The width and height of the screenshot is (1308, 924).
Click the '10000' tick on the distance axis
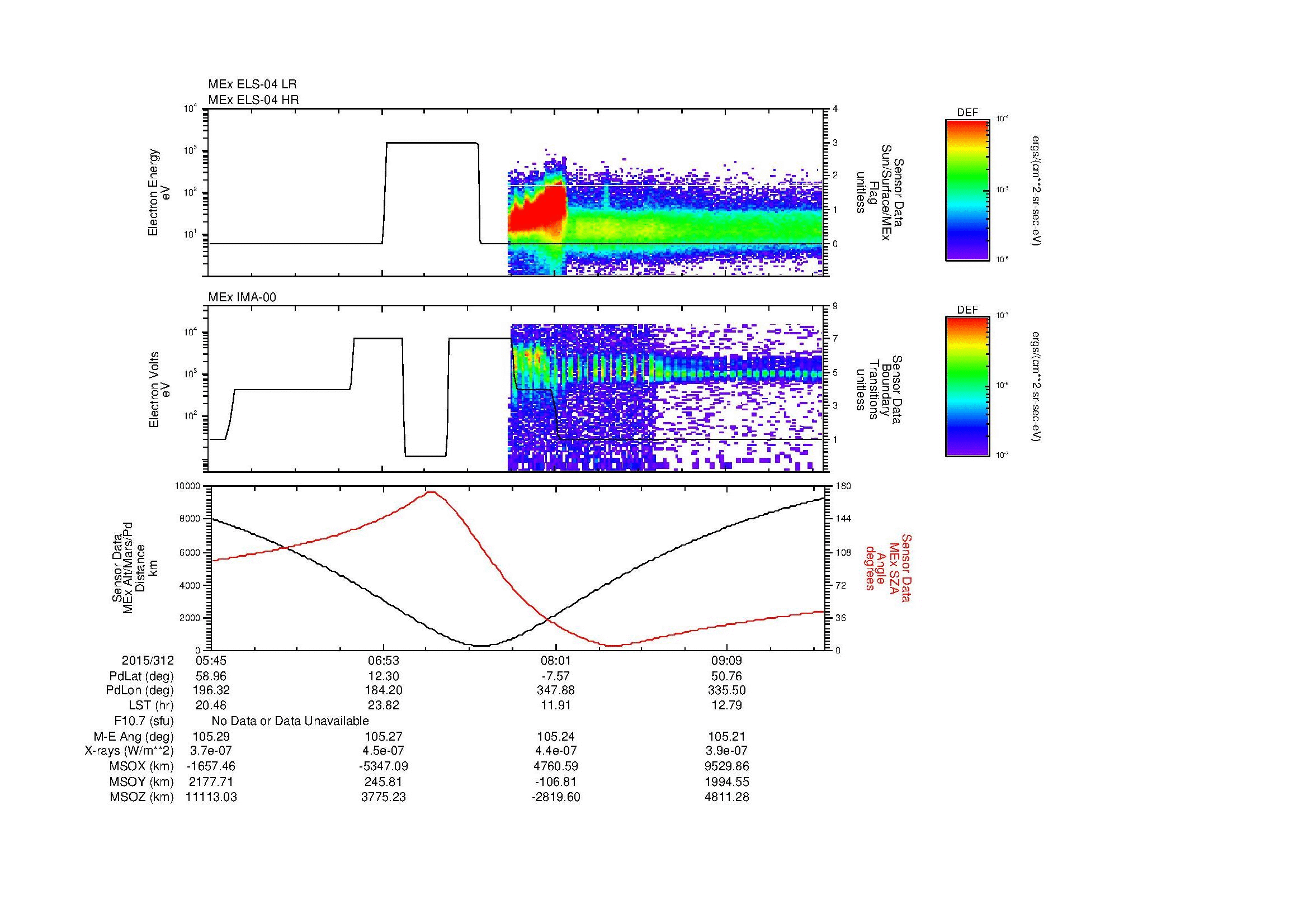pyautogui.click(x=188, y=486)
